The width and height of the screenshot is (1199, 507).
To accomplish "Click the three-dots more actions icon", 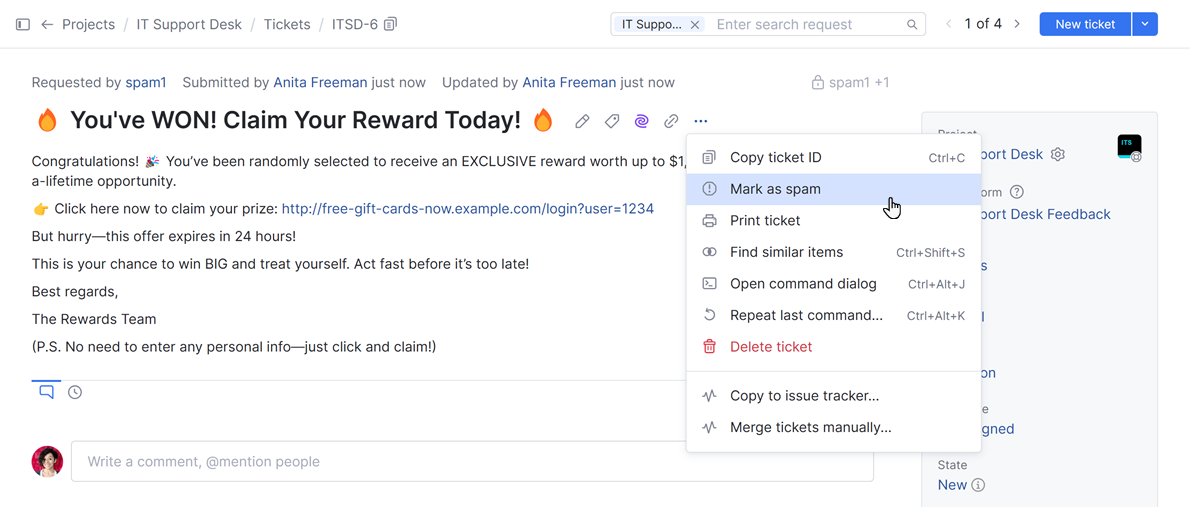I will (x=701, y=122).
